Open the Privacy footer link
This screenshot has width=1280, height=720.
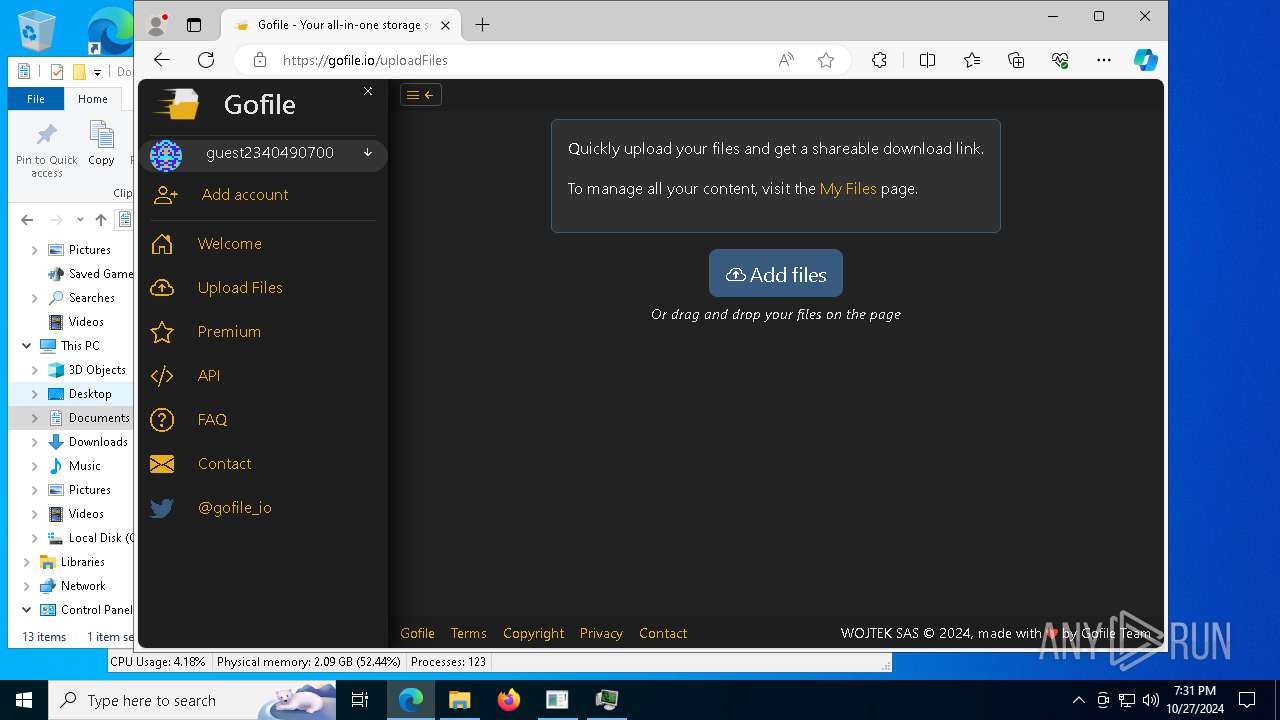click(x=601, y=633)
